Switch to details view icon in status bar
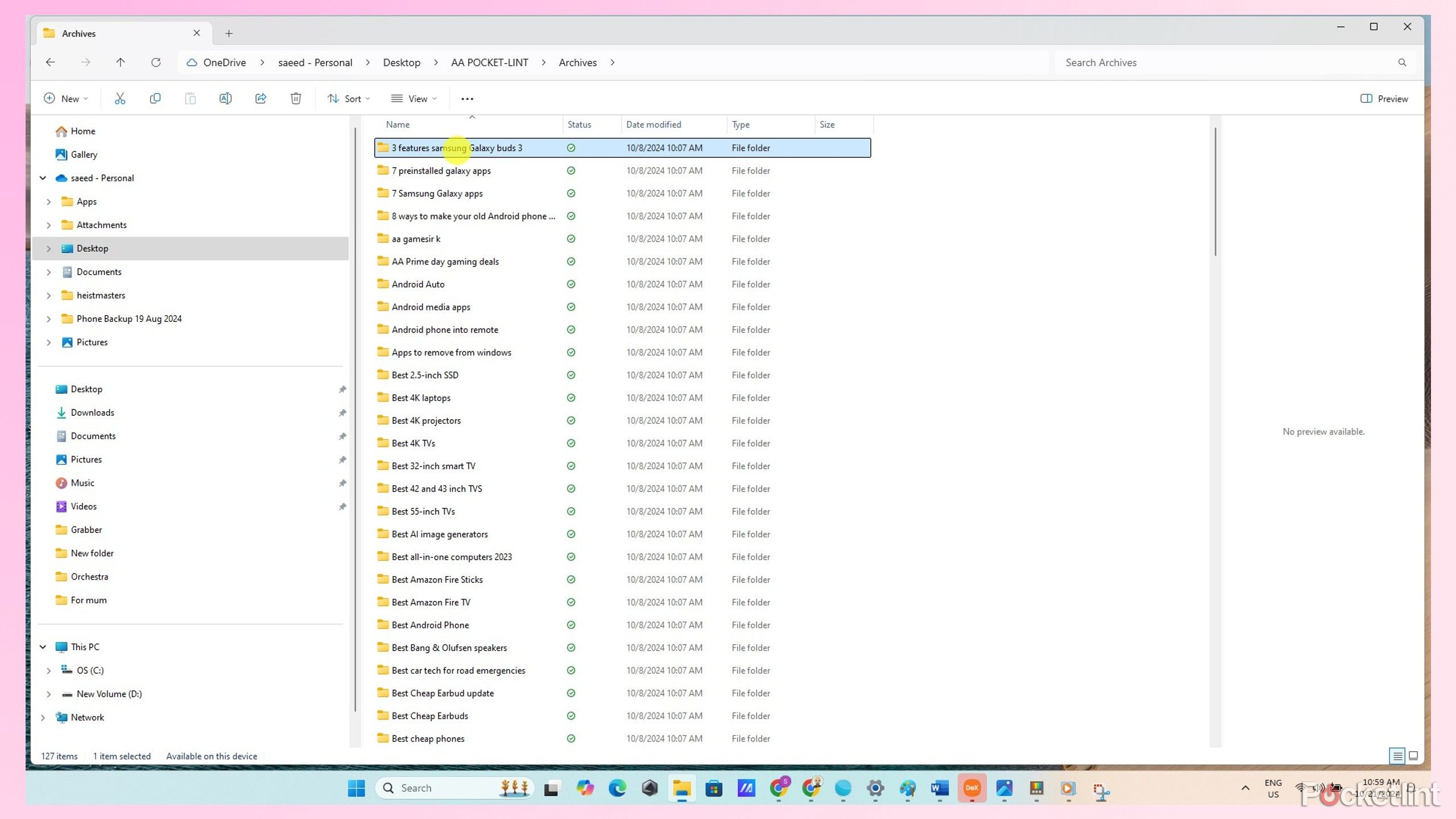The width and height of the screenshot is (1456, 819). point(1397,756)
